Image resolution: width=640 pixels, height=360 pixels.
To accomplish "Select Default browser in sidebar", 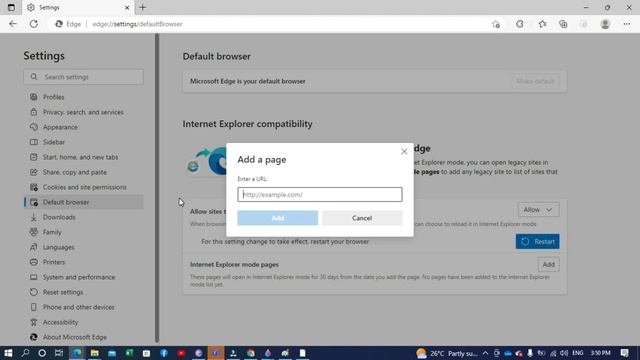I will click(x=84, y=202).
